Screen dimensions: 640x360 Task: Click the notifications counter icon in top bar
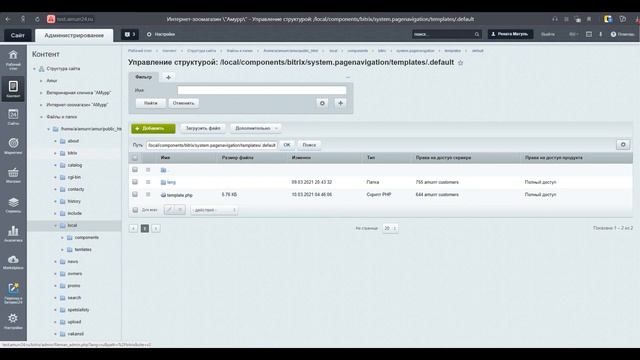(x=129, y=34)
